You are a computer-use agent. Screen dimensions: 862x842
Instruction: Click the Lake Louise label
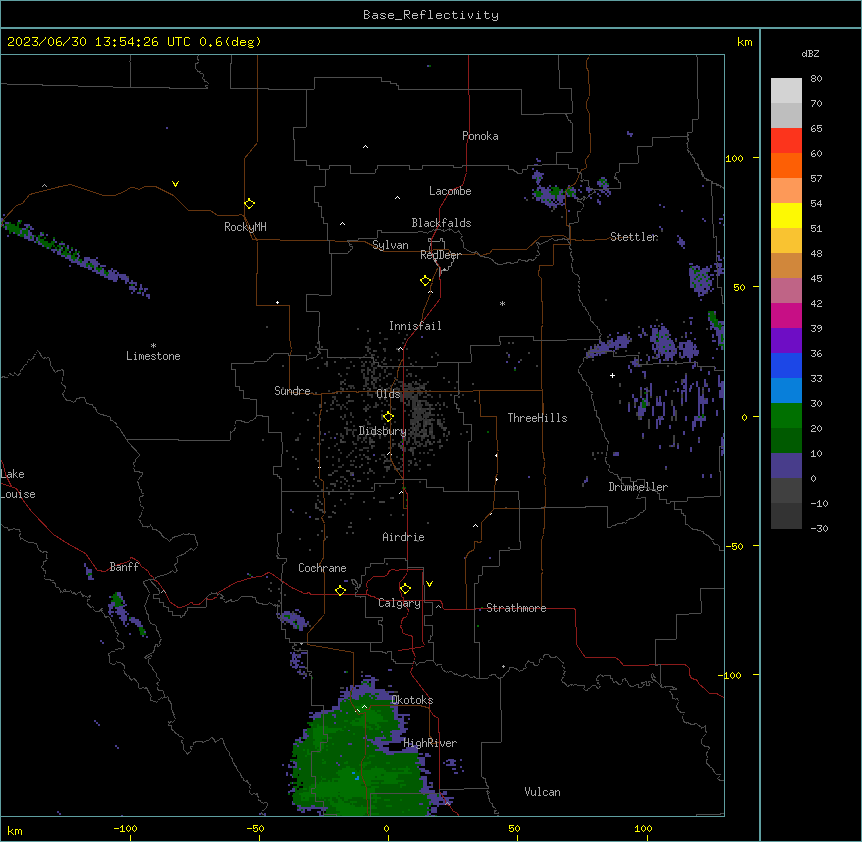tap(18, 484)
